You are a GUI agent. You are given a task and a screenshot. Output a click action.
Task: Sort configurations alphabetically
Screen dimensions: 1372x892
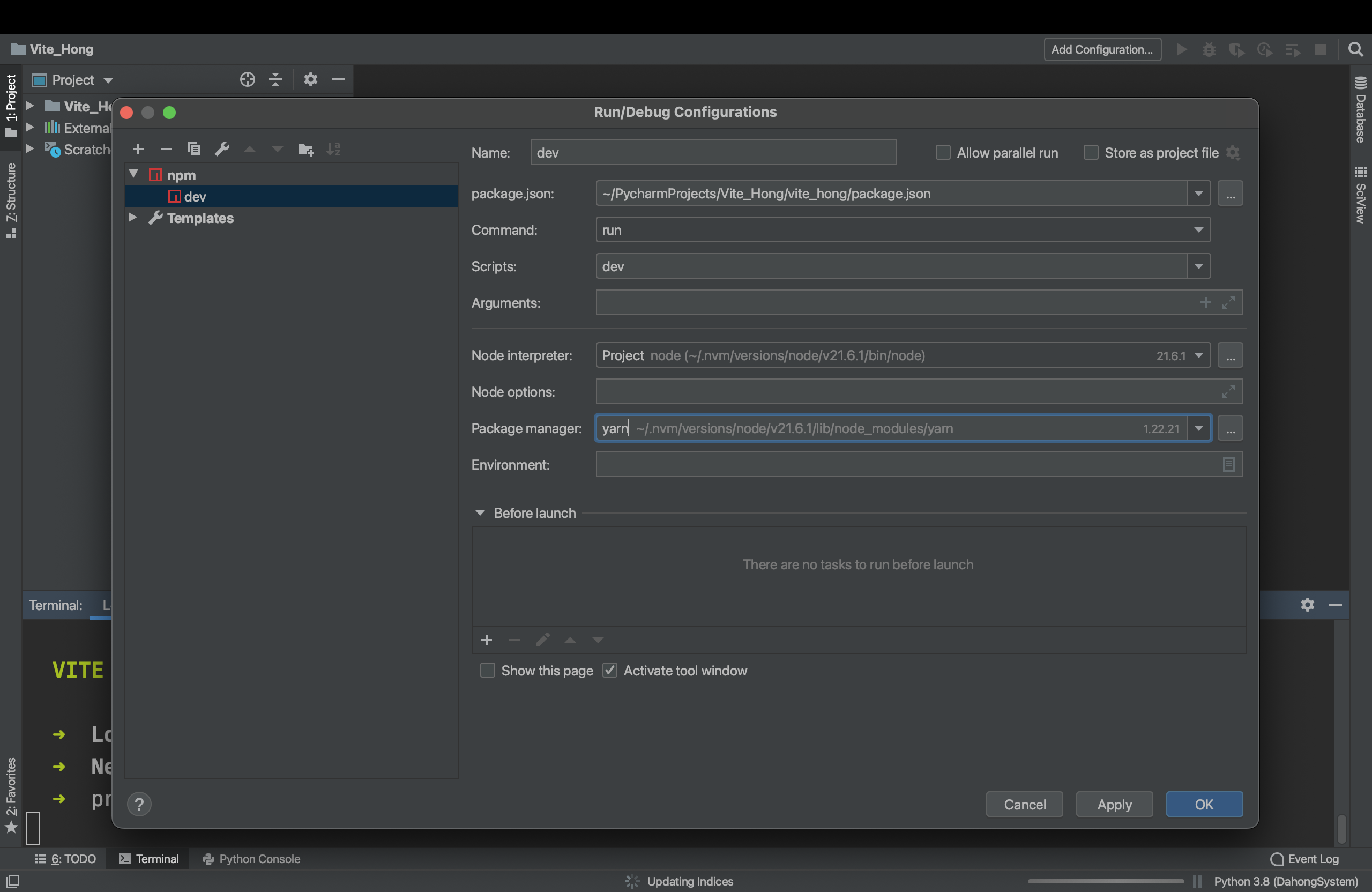(x=333, y=150)
